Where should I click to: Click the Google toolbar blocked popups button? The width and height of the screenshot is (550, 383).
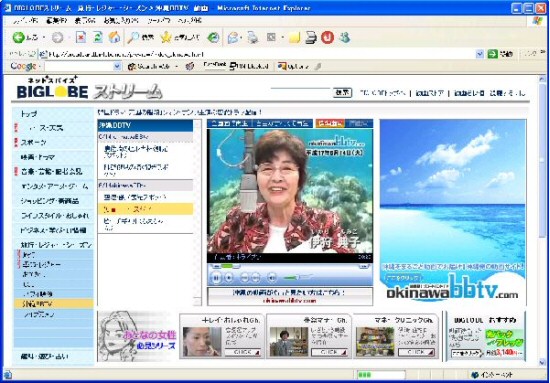pyautogui.click(x=249, y=66)
